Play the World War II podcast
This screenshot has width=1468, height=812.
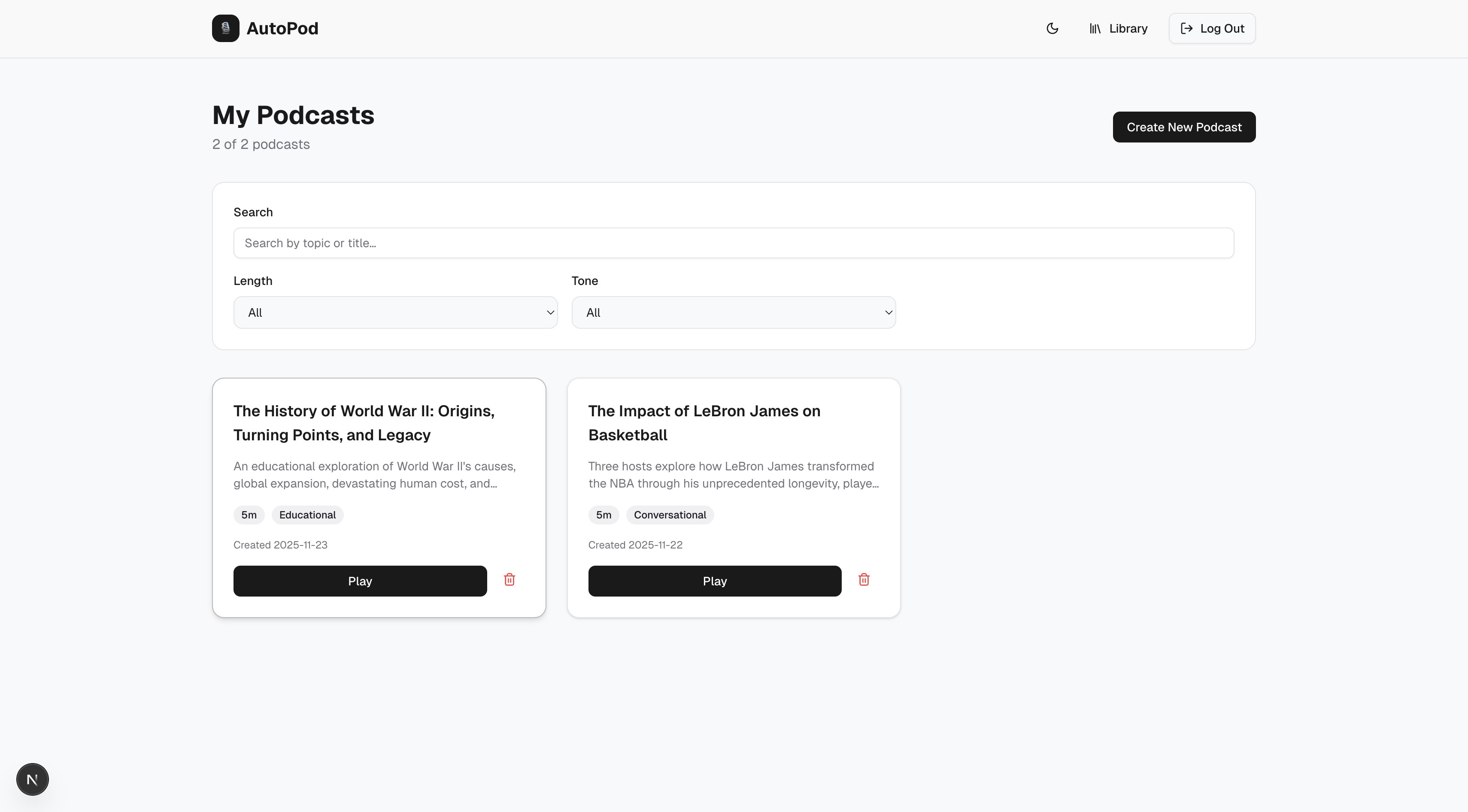pyautogui.click(x=360, y=581)
